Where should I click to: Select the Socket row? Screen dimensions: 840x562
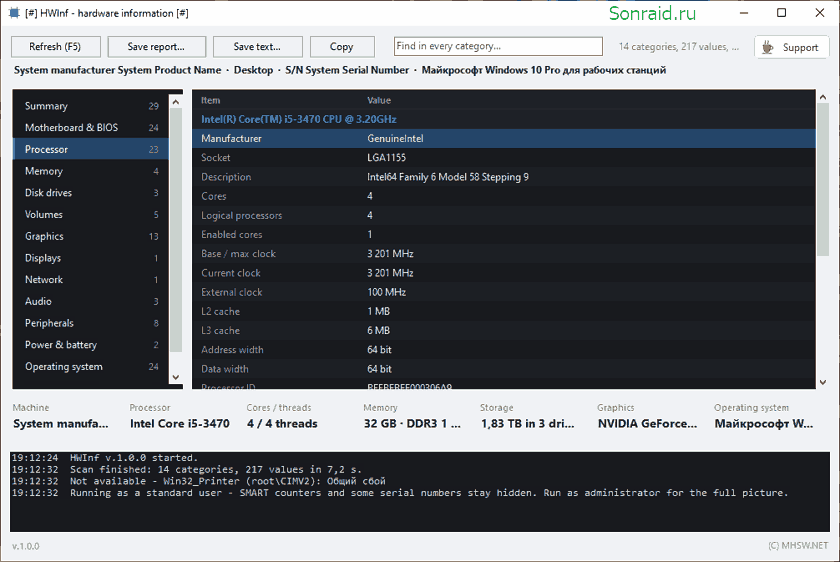504,158
